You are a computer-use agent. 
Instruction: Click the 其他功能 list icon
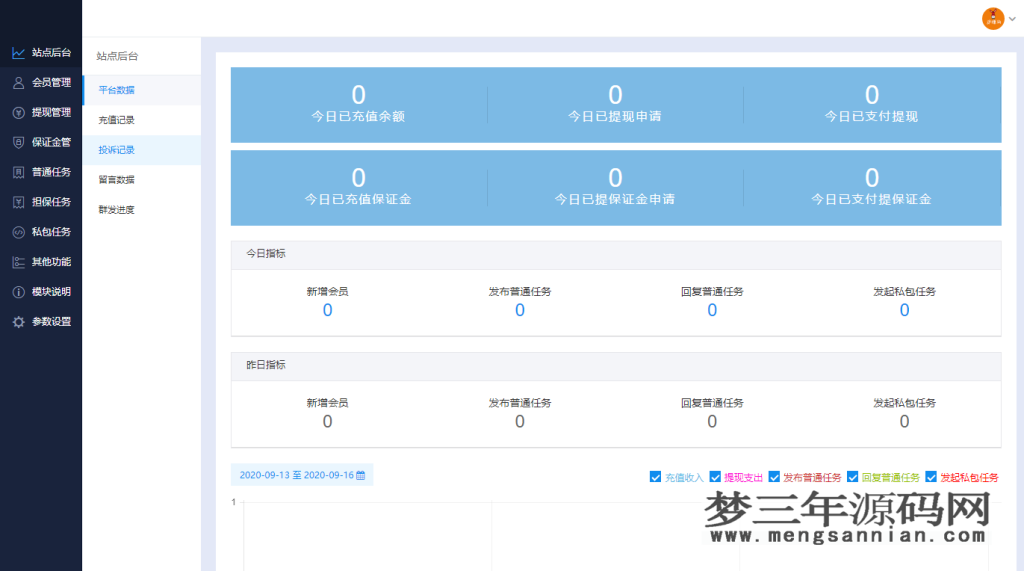(18, 262)
